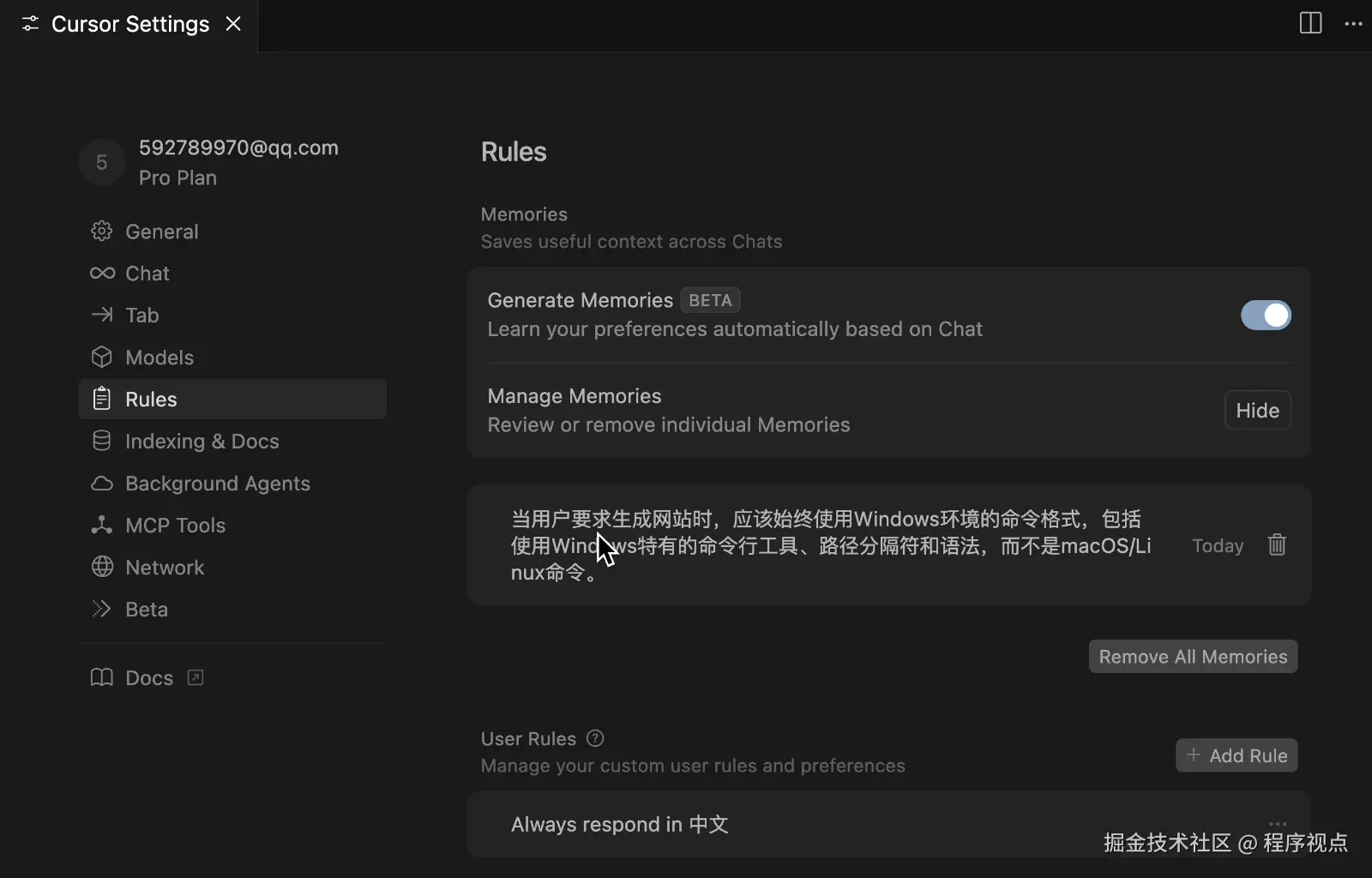The image size is (1372, 878).
Task: Open the editor more actions ellipsis
Action: pyautogui.click(x=1353, y=23)
